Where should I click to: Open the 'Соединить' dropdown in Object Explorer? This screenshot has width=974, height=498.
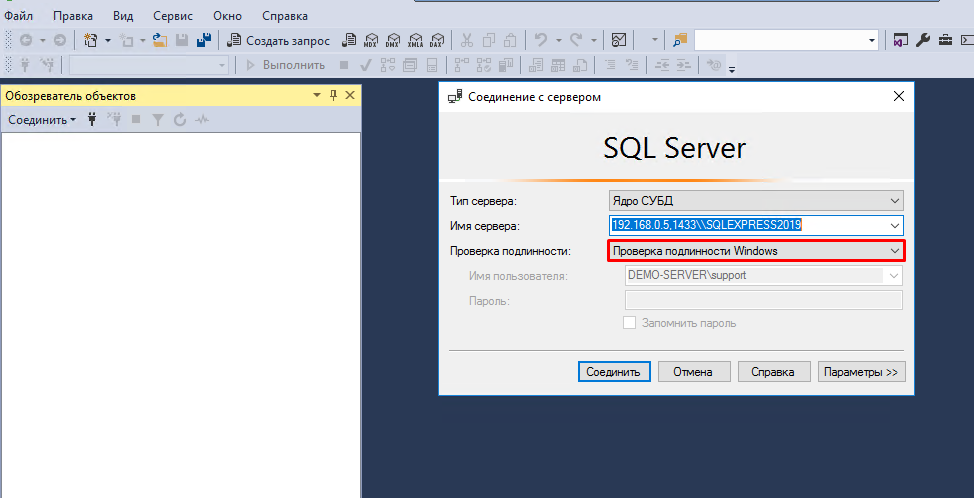(x=42, y=120)
